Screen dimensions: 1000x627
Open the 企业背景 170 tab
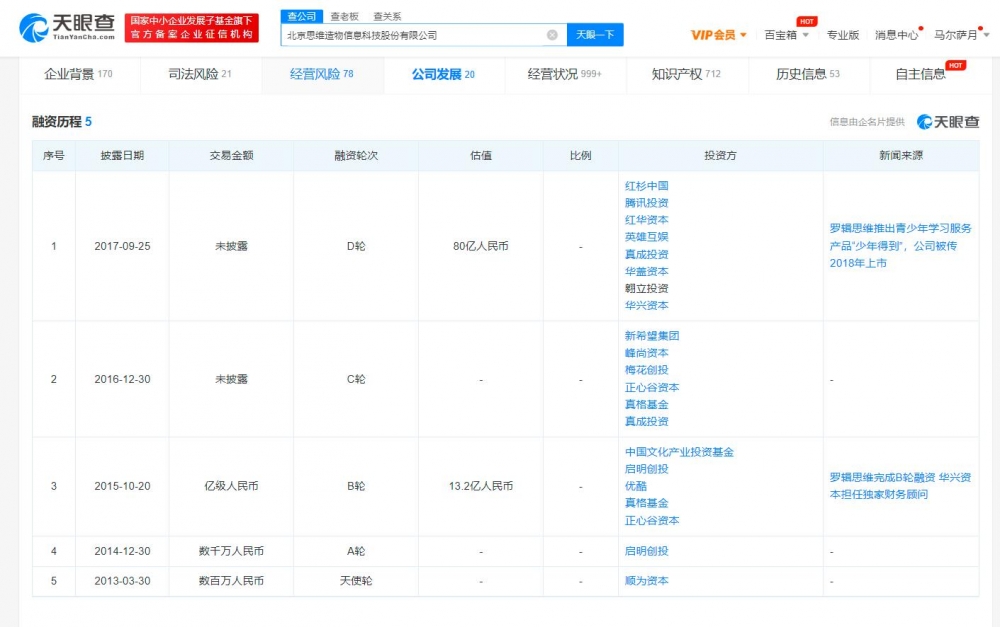click(x=78, y=74)
